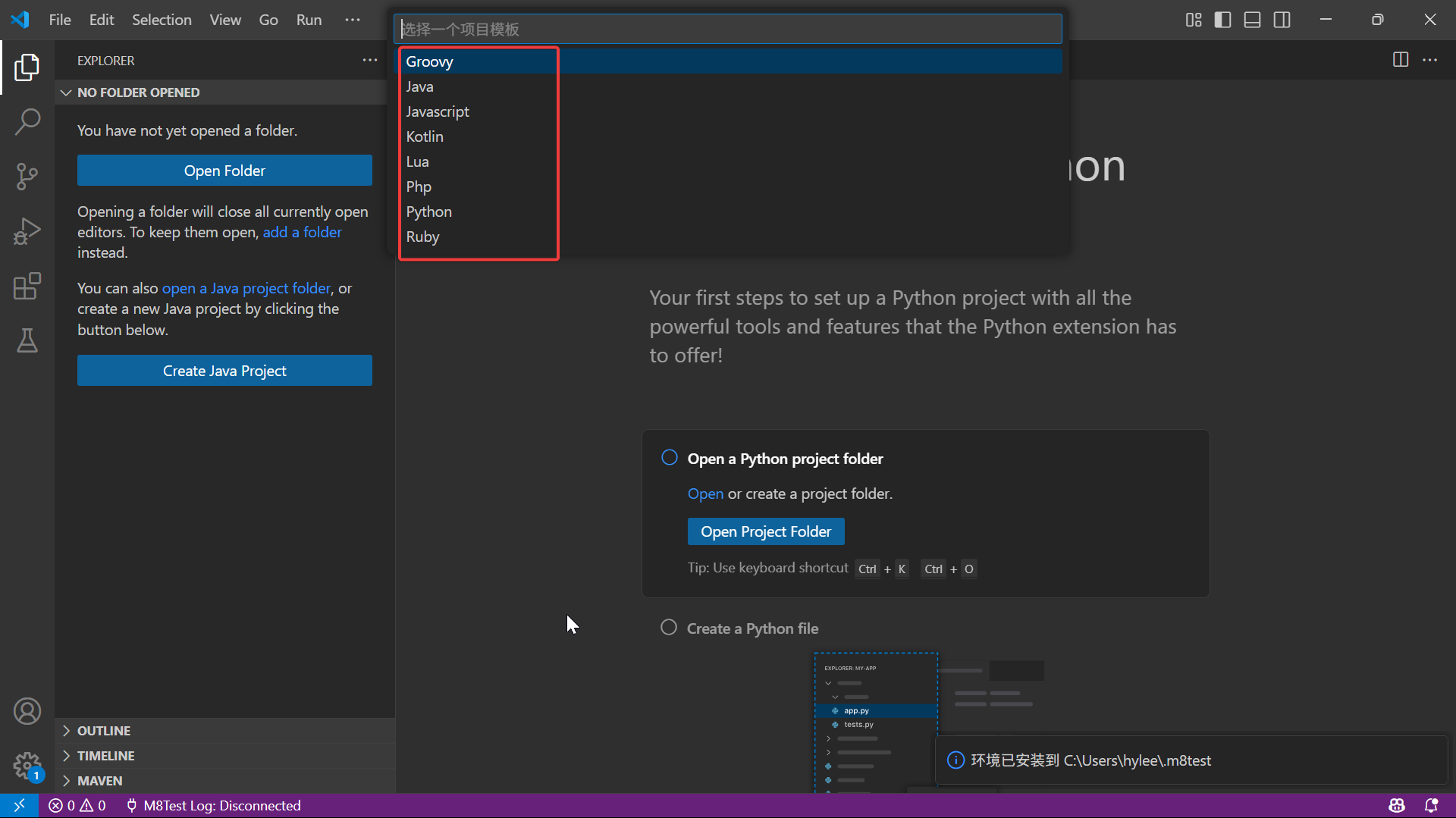Choose Java from the template list
The image size is (1456, 818).
[730, 86]
